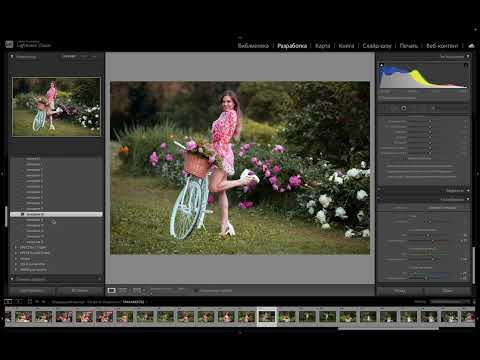Hide the filmstrip with bottom edge arrow
The image size is (480, 360).
[240, 332]
